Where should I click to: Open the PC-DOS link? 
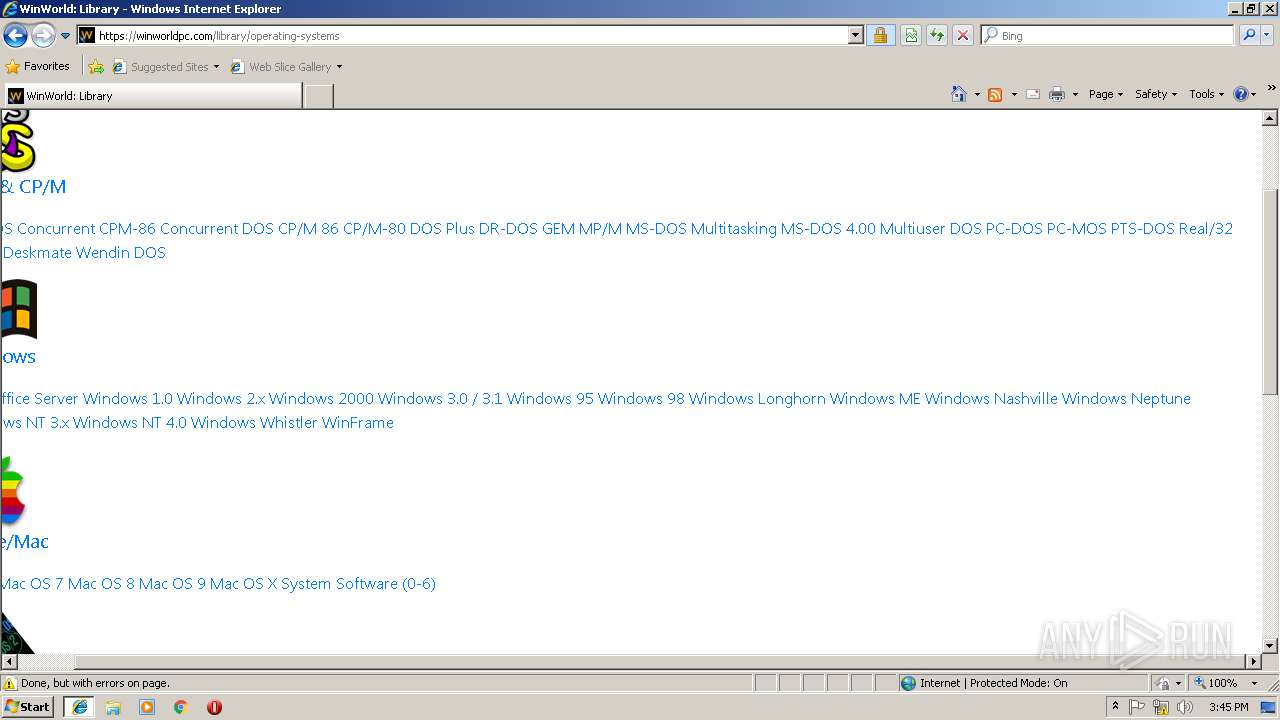pyautogui.click(x=1014, y=228)
